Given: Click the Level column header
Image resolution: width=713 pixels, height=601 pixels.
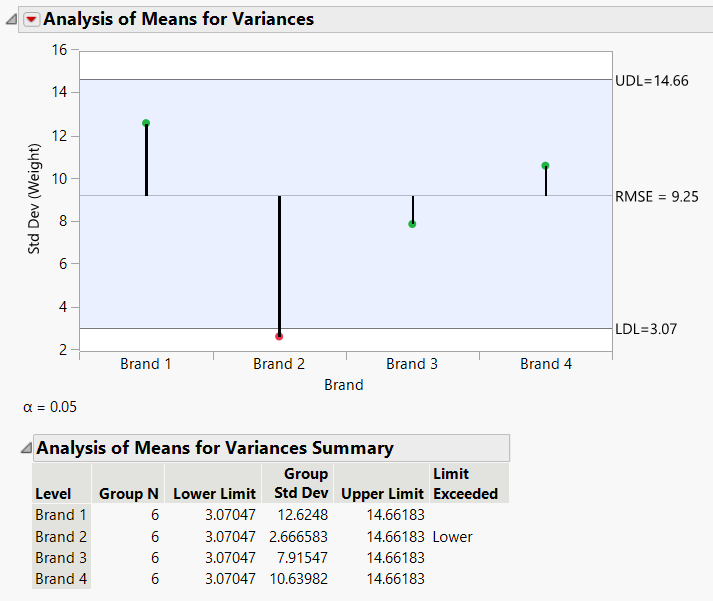Looking at the screenshot, I should click(53, 493).
